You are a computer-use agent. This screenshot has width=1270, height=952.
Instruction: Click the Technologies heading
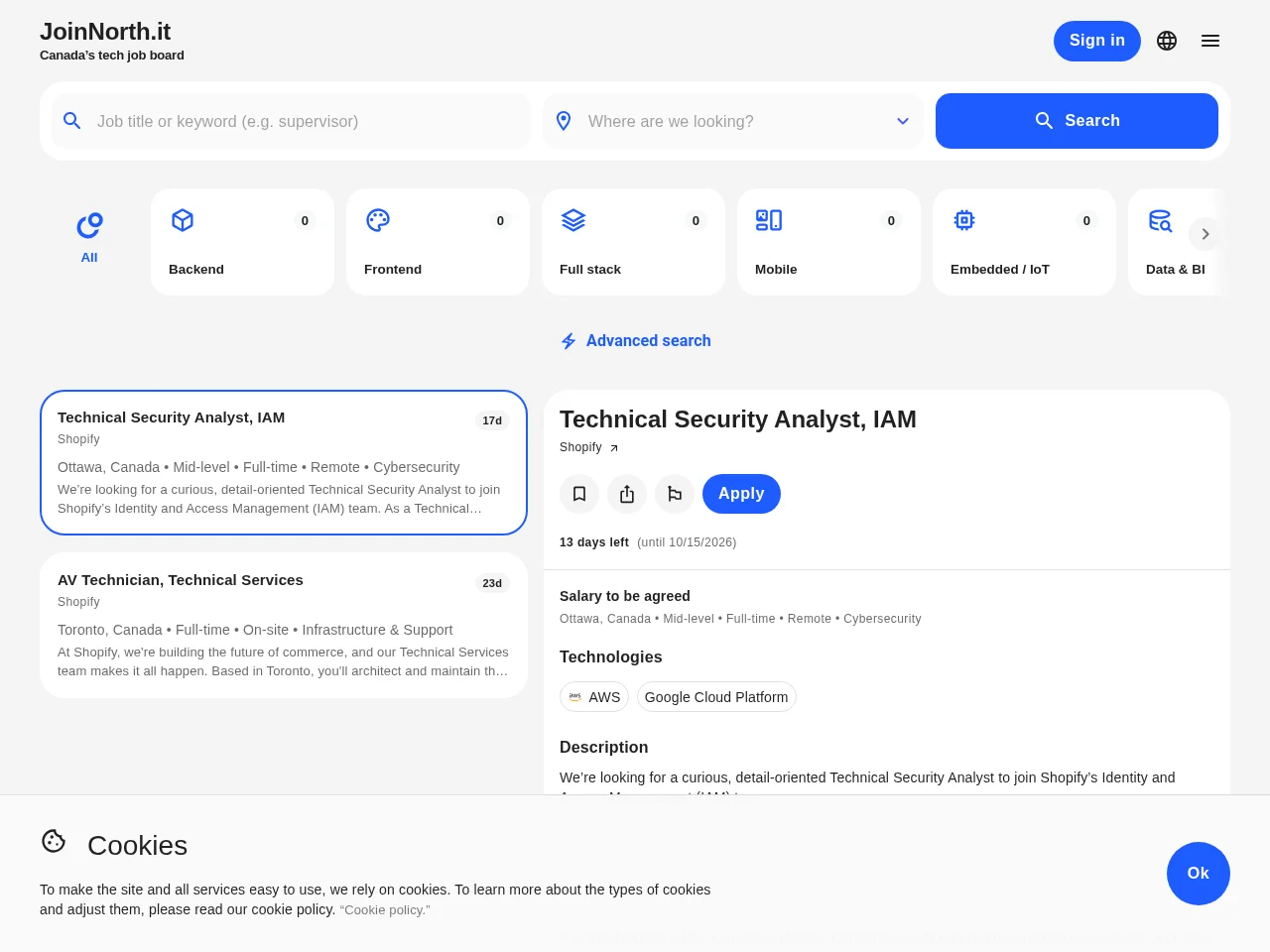pyautogui.click(x=611, y=656)
